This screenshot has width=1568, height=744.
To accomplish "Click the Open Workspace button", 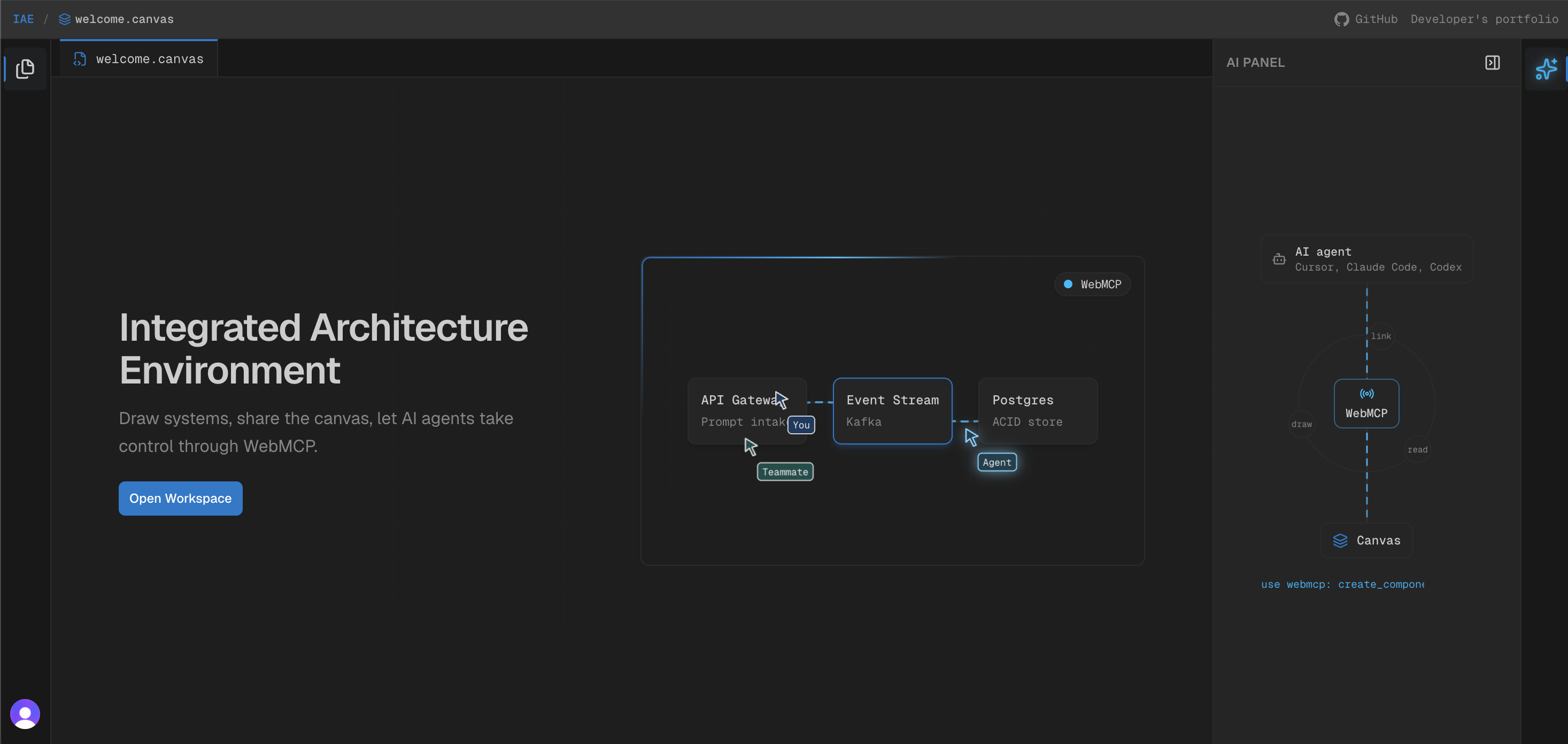I will tap(180, 498).
